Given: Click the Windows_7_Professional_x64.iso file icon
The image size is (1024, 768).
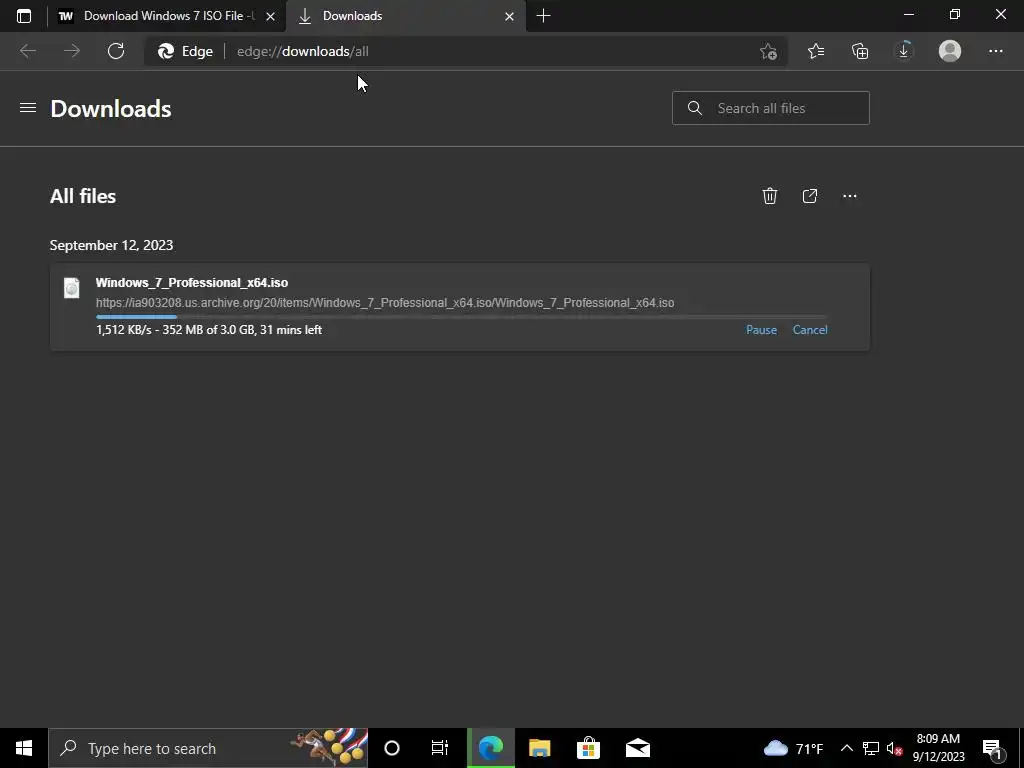Looking at the screenshot, I should click(x=71, y=288).
